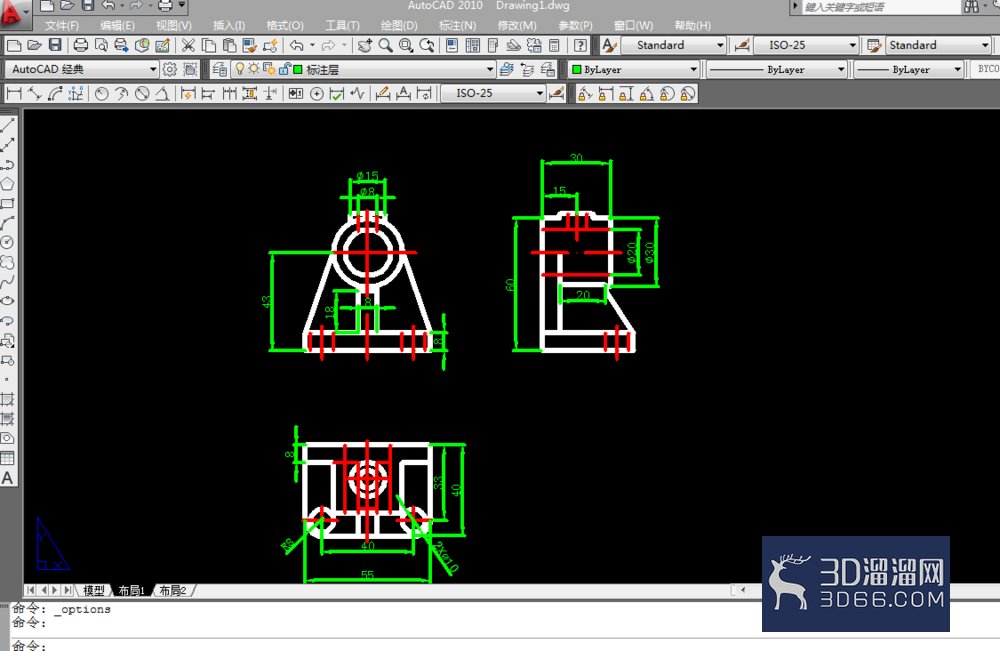Open the 格式(O) menu

point(285,26)
